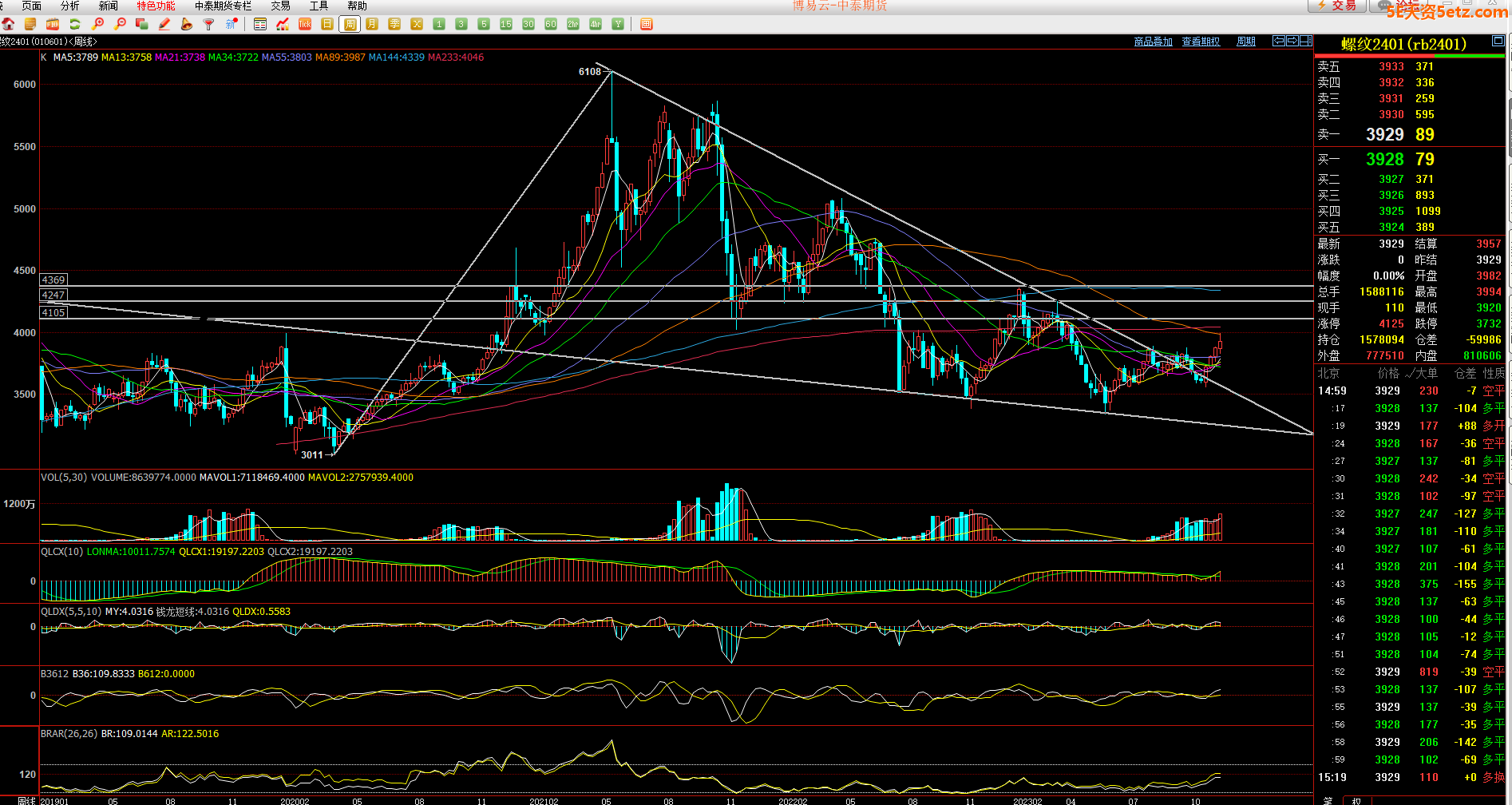Open the quote list table icon
This screenshot has width=1512, height=805.
pyautogui.click(x=260, y=24)
